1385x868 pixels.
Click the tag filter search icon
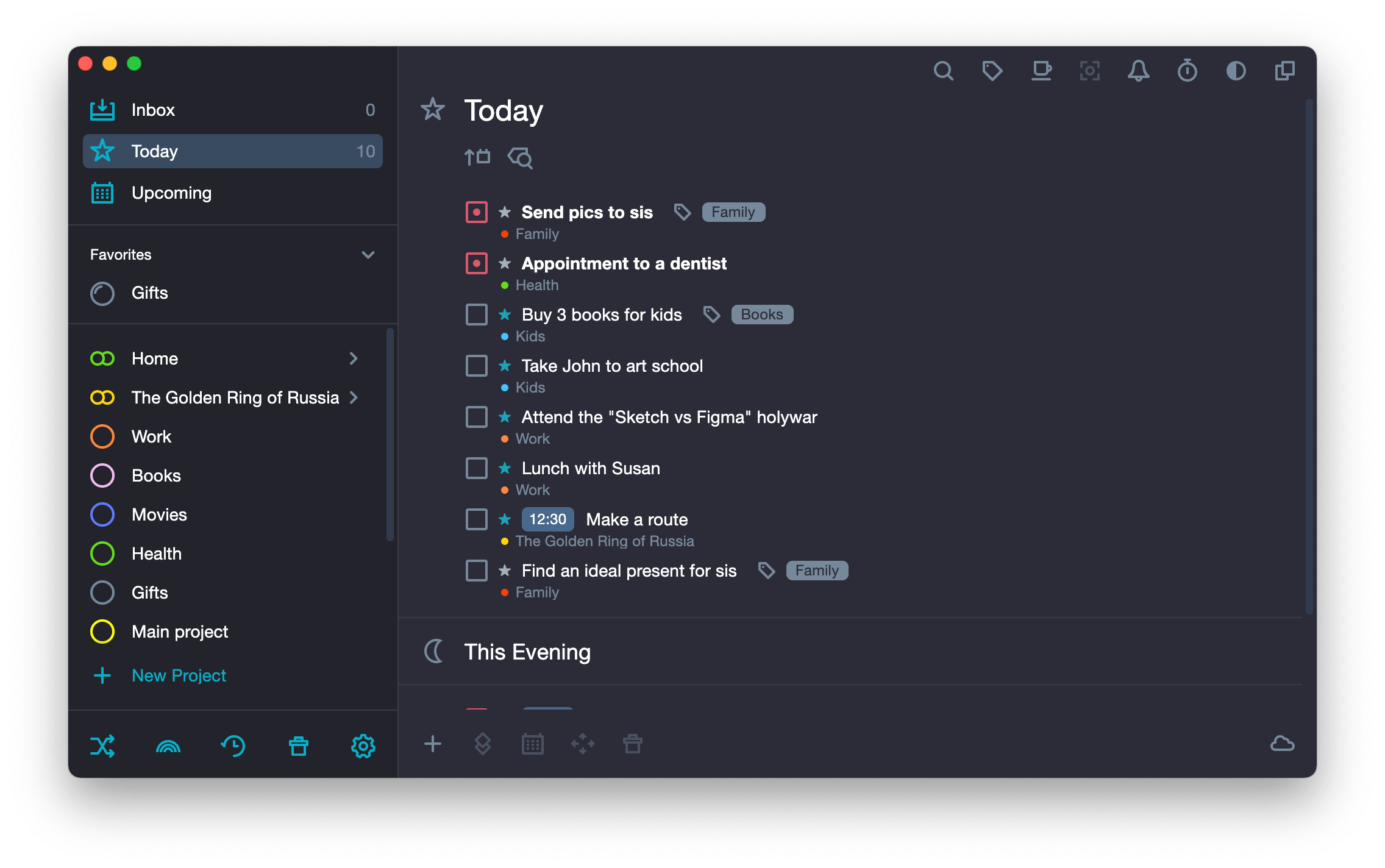tap(520, 158)
